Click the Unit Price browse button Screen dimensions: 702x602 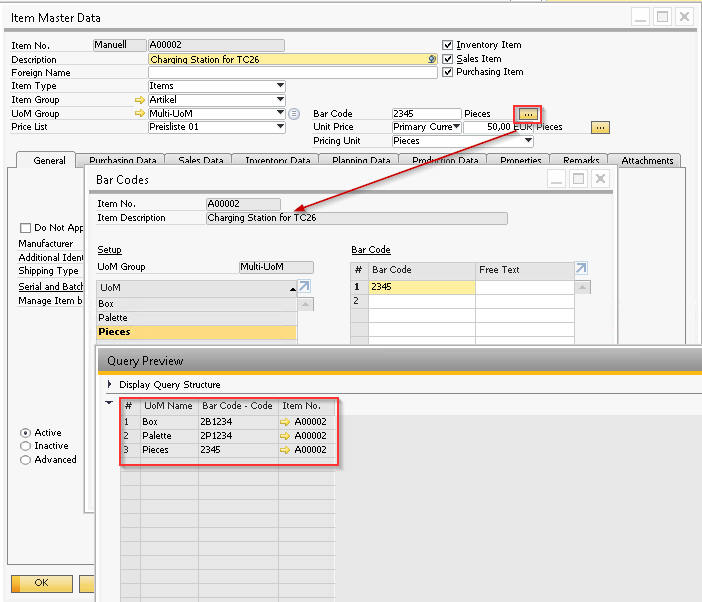[600, 127]
